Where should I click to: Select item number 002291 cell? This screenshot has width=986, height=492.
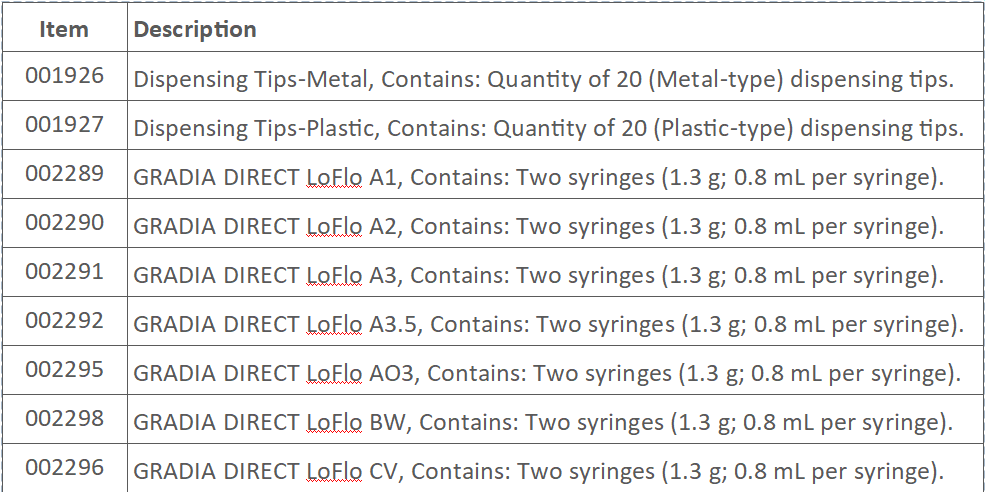[64, 271]
